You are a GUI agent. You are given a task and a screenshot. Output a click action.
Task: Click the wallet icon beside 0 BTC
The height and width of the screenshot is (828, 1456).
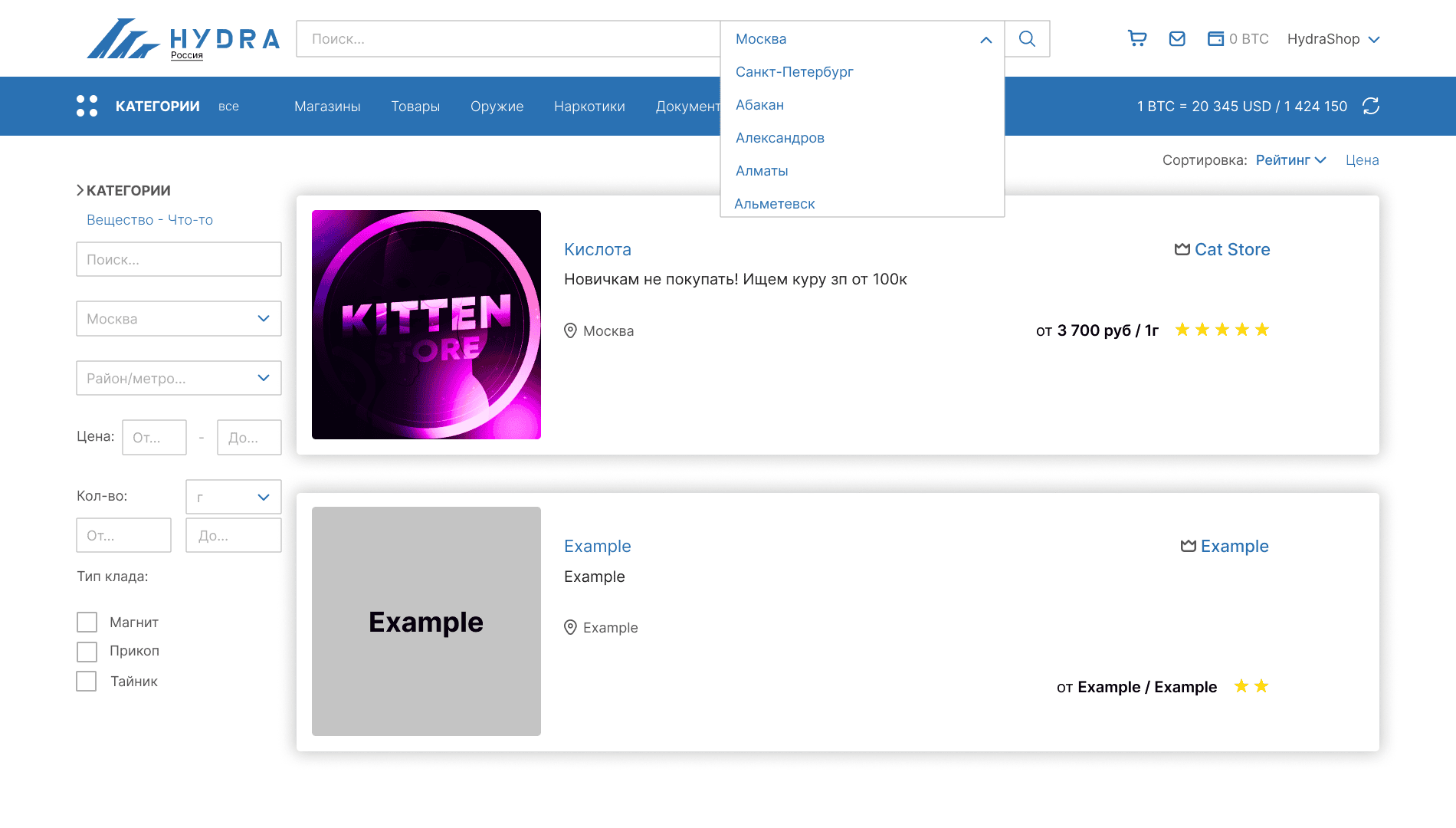1215,38
